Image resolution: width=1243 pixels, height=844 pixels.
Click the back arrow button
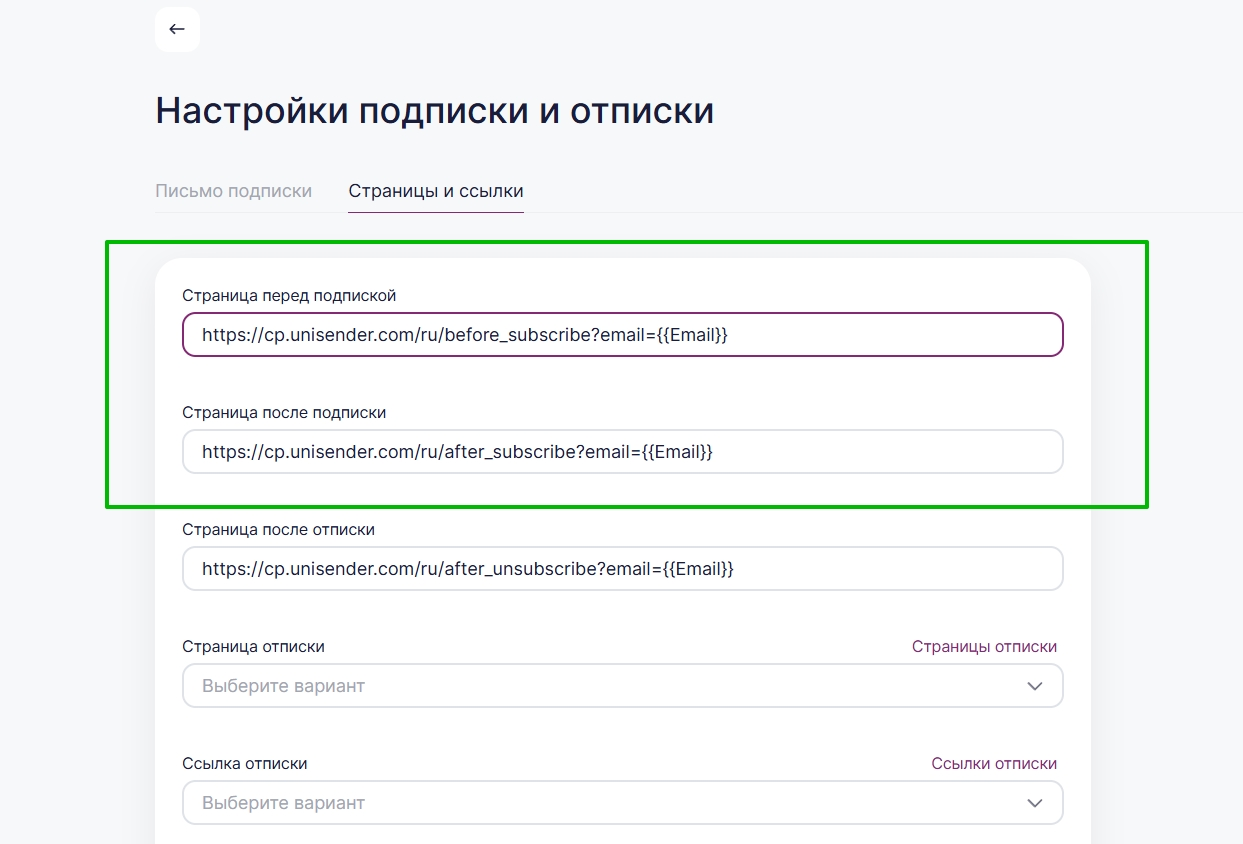177,29
